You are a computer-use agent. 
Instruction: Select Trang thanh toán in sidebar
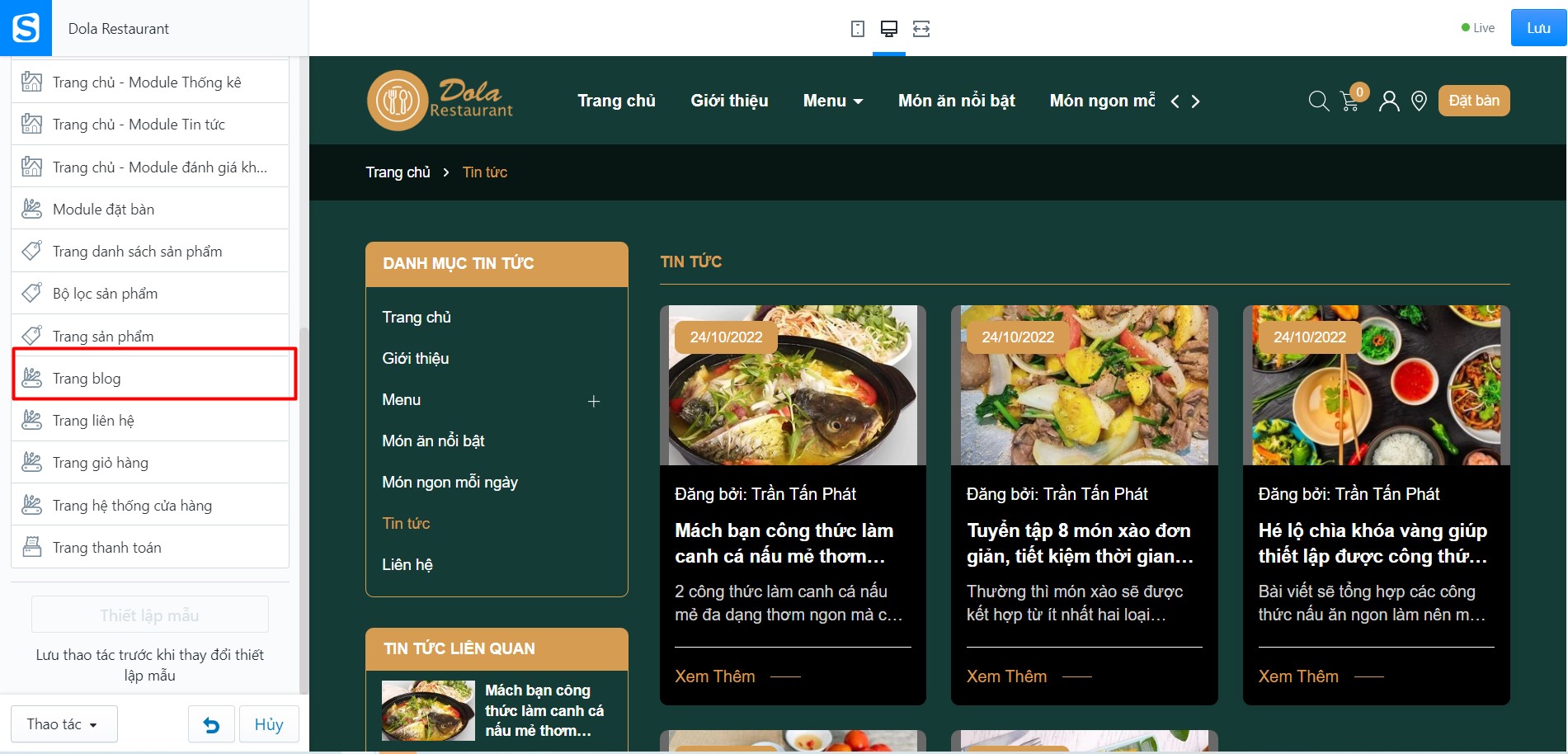pos(150,547)
